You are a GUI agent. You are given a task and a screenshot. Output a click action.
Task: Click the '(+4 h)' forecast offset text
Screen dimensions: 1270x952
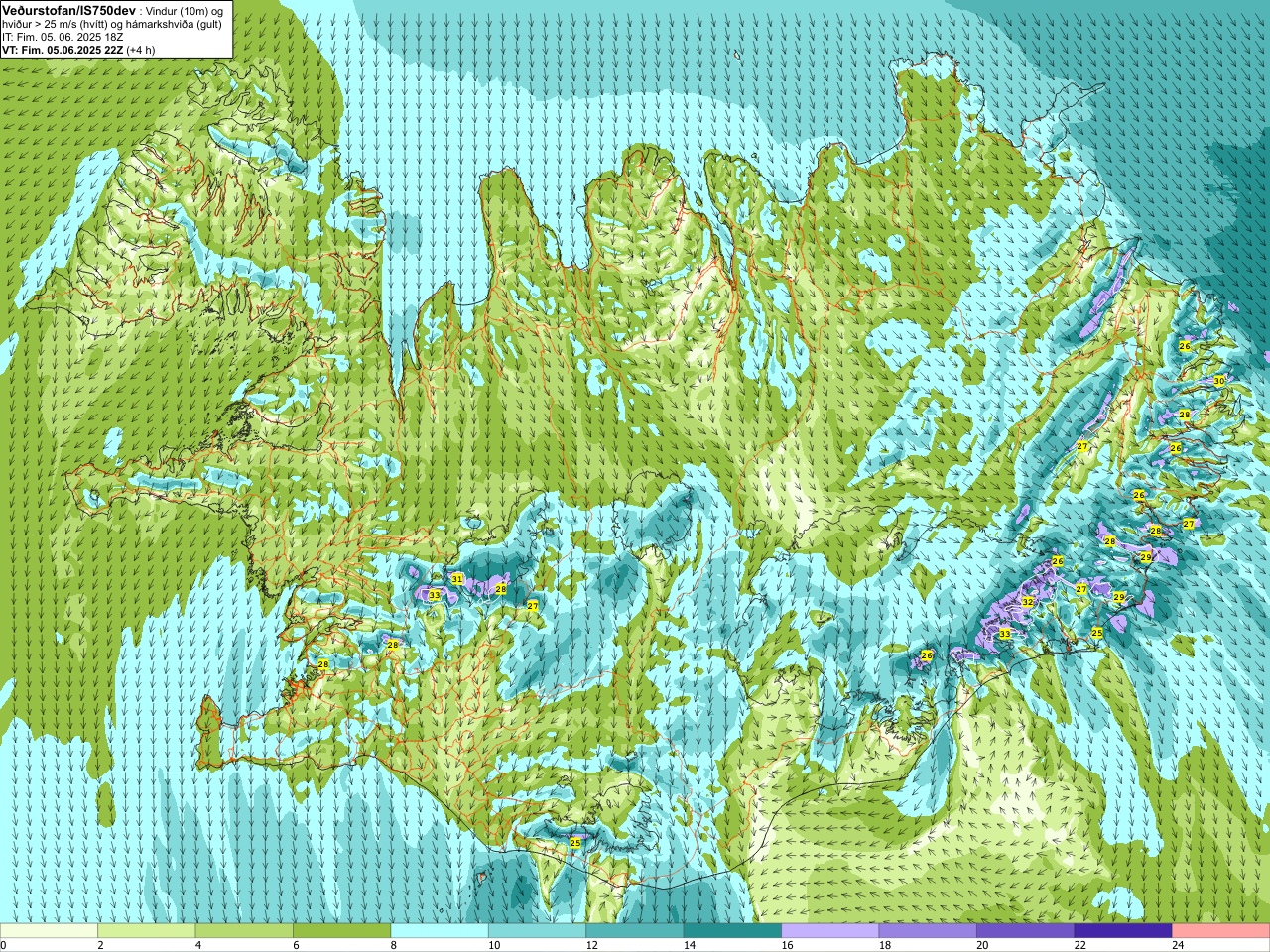tap(142, 49)
